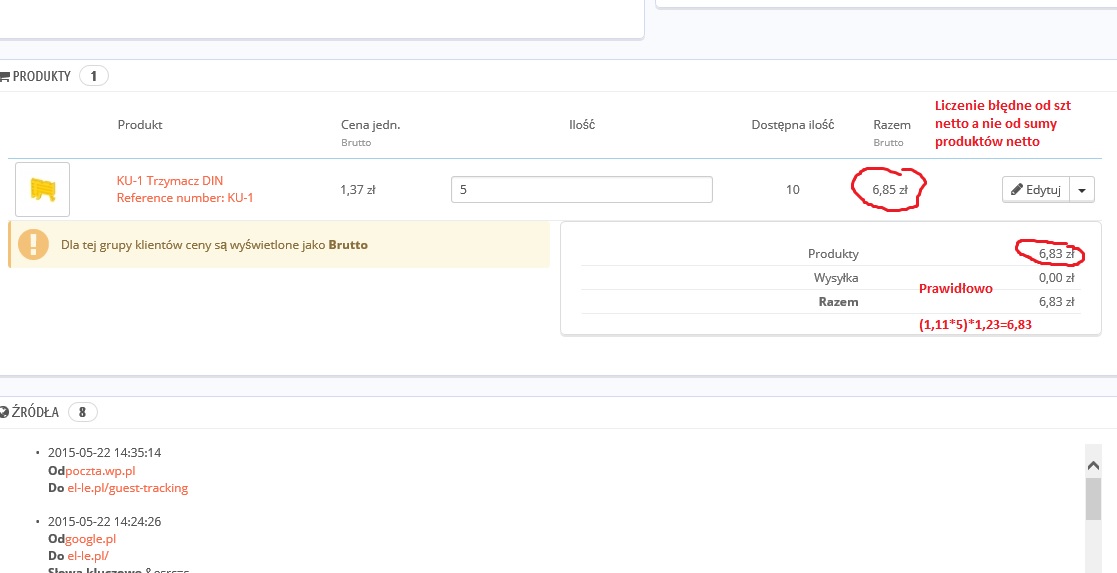Image resolution: width=1117 pixels, height=573 pixels.
Task: Click the Razem column header
Action: pos(891,125)
